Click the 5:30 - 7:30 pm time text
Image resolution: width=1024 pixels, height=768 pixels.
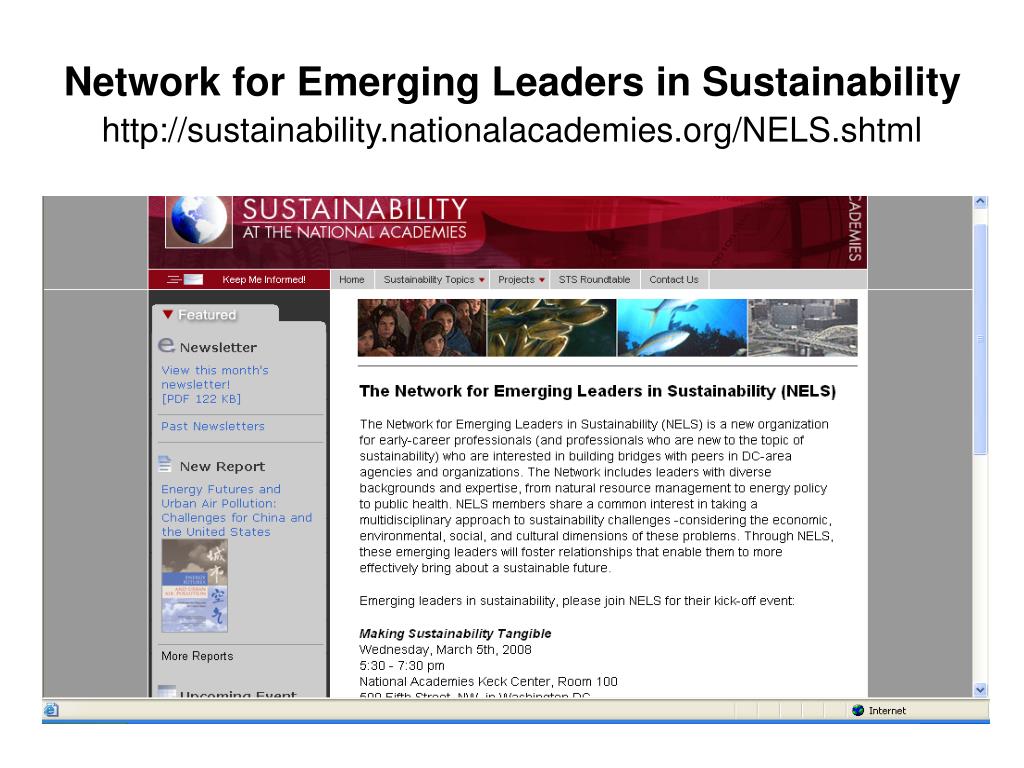[402, 665]
